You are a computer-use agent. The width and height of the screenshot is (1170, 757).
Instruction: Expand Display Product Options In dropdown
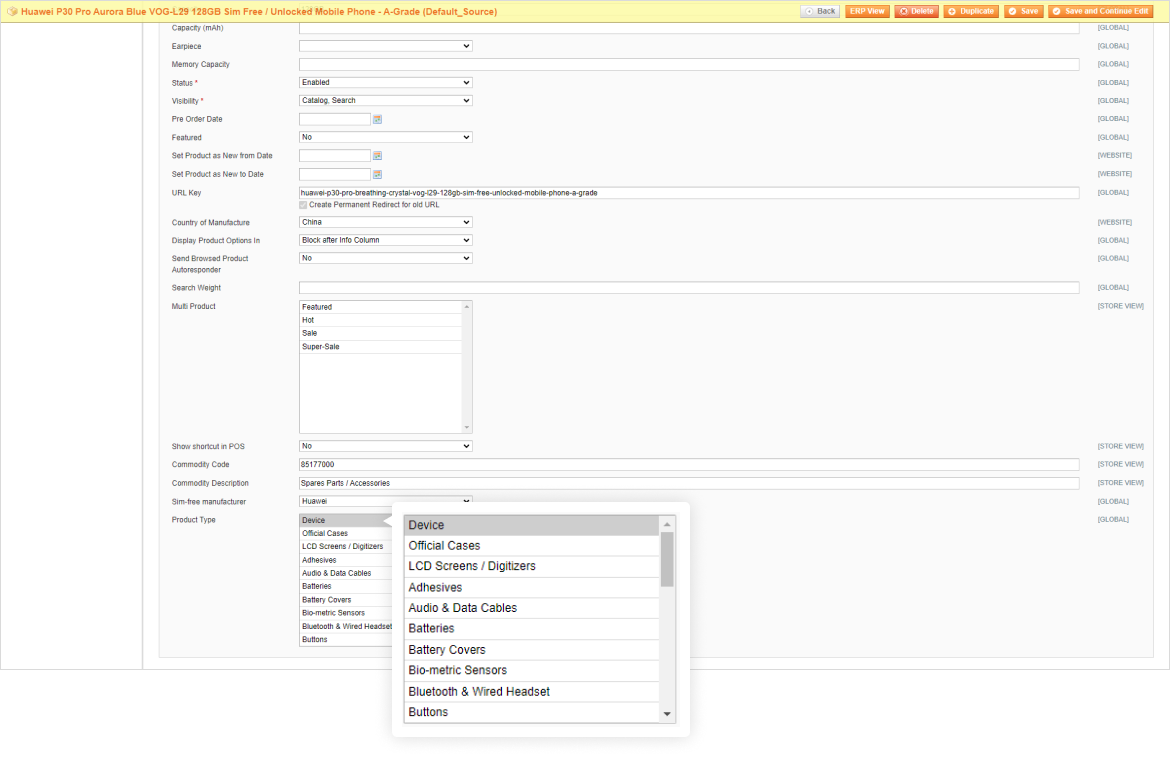pos(385,240)
